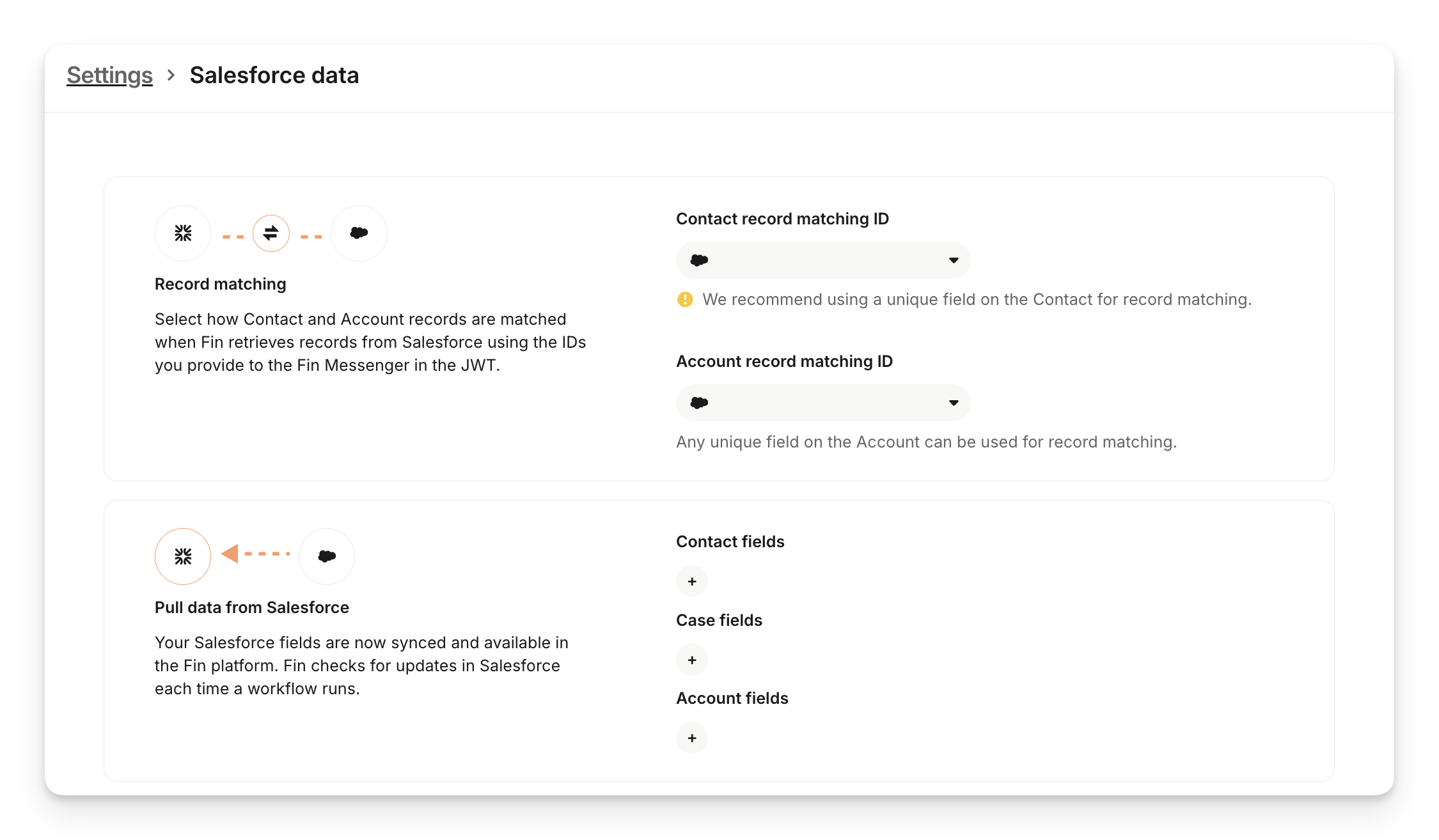Click the Salesforce cloud icon in Pull data
This screenshot has width=1439, height=840.
pyautogui.click(x=327, y=556)
